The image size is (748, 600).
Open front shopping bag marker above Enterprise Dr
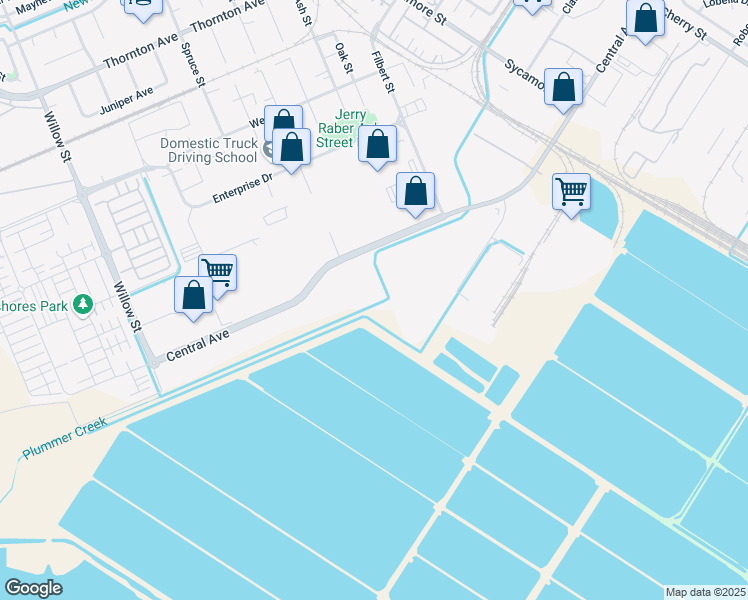pyautogui.click(x=291, y=150)
